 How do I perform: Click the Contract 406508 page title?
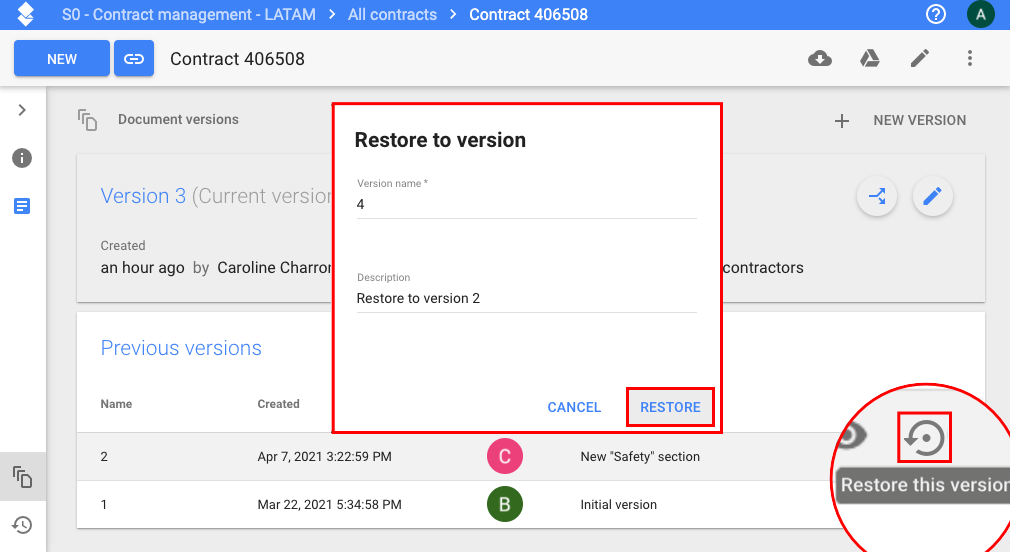[237, 59]
